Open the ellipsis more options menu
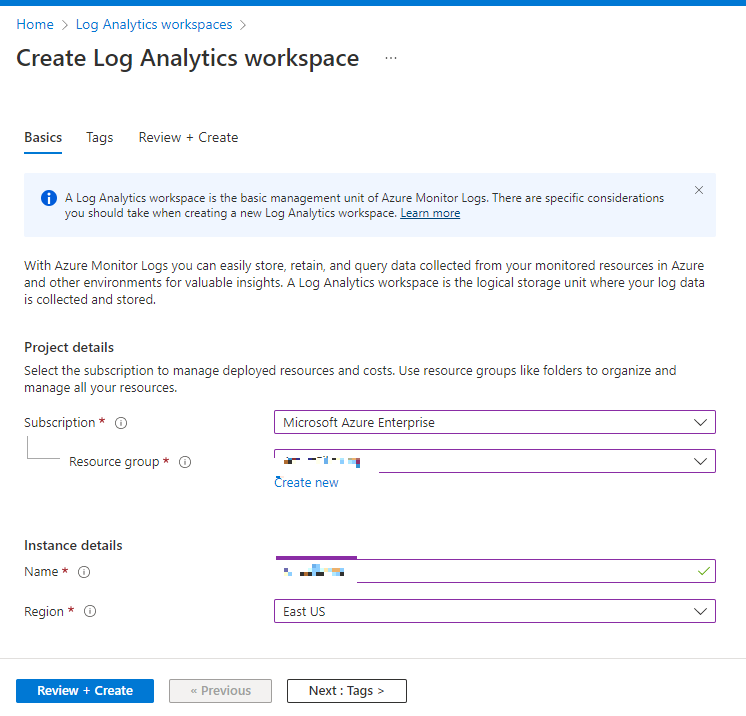The height and width of the screenshot is (716, 746). point(391,58)
